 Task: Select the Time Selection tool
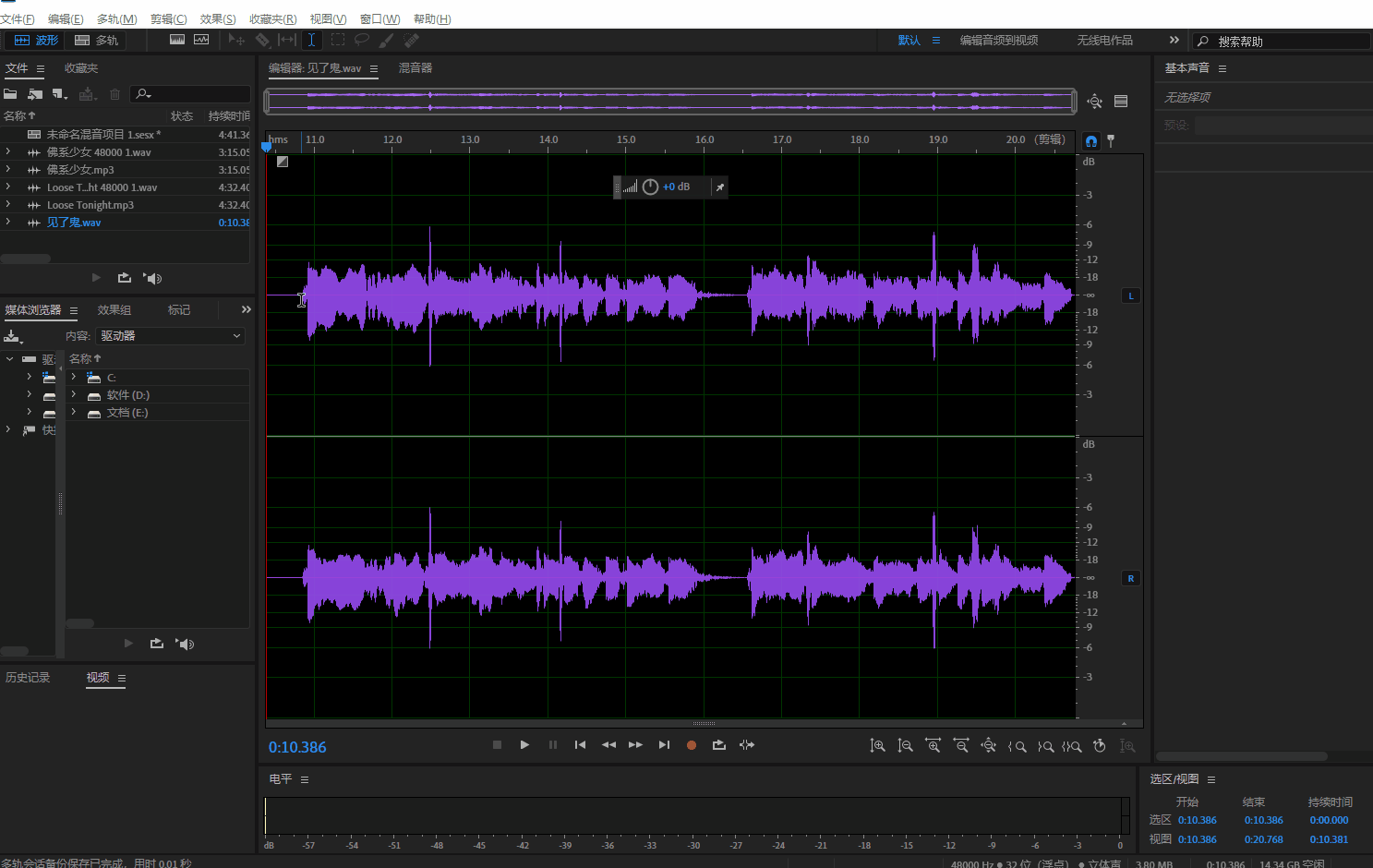click(312, 40)
